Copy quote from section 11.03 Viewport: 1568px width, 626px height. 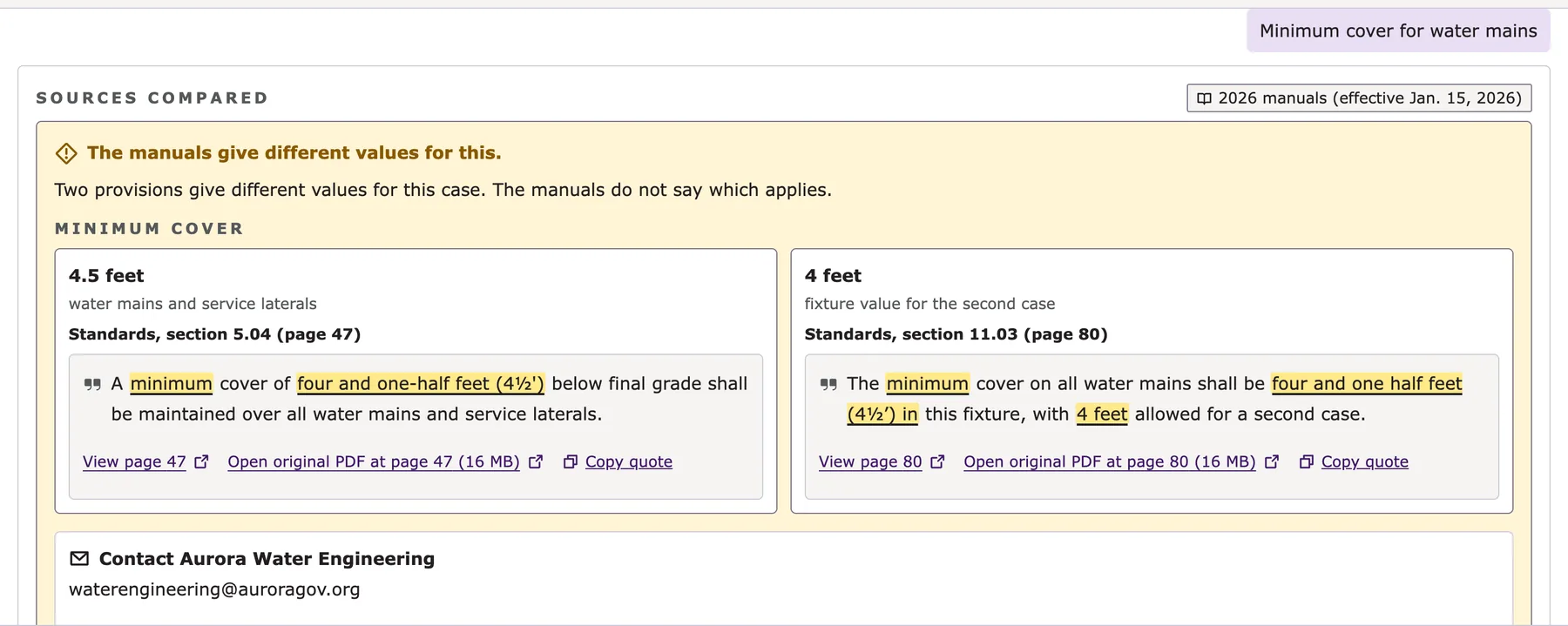(x=1365, y=461)
